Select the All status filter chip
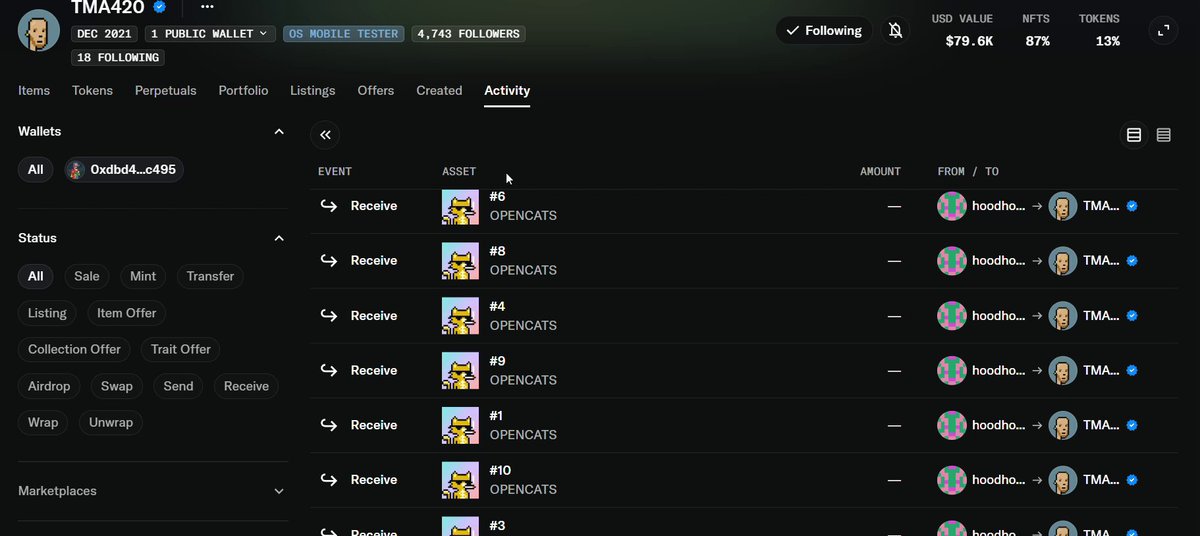 (36, 276)
